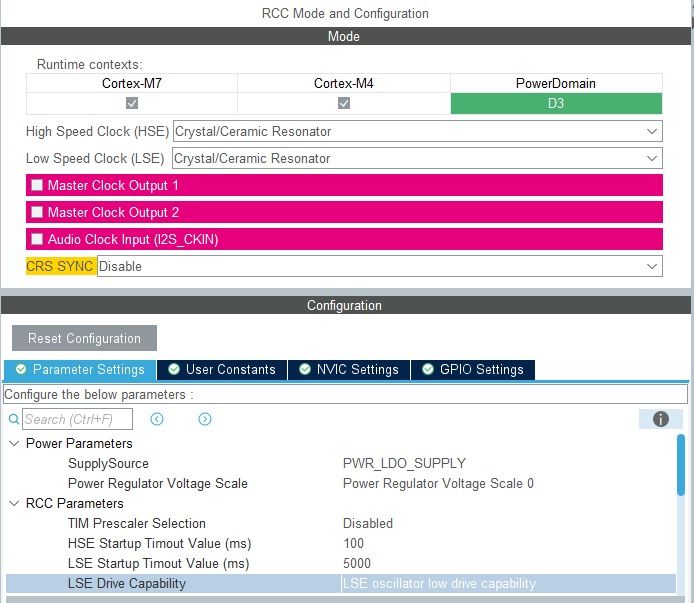Switch to GPIO Settings tab
The image size is (694, 603).
(x=473, y=369)
